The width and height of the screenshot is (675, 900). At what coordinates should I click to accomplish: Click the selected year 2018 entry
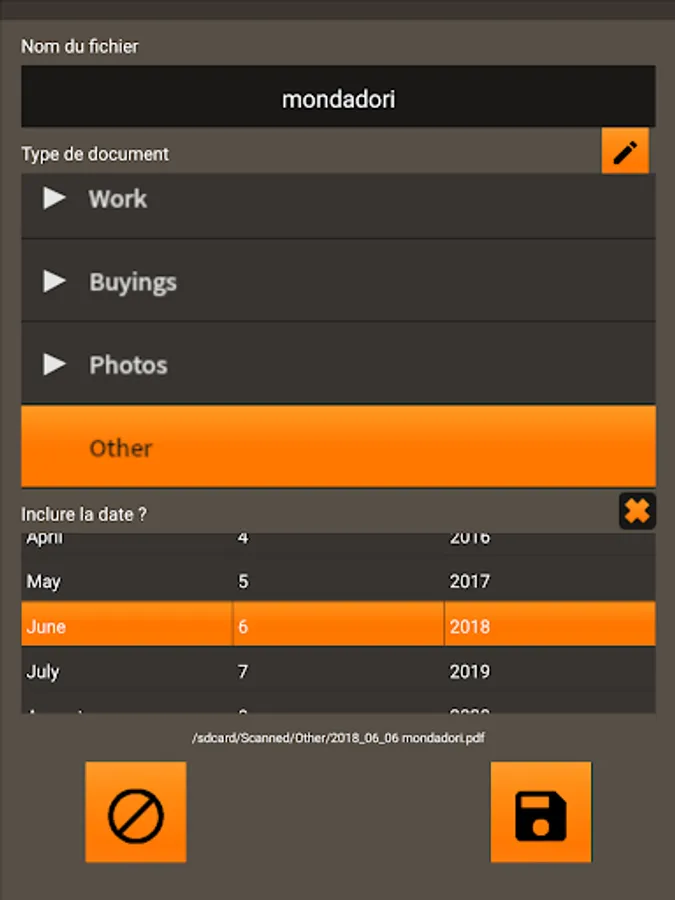pos(470,626)
